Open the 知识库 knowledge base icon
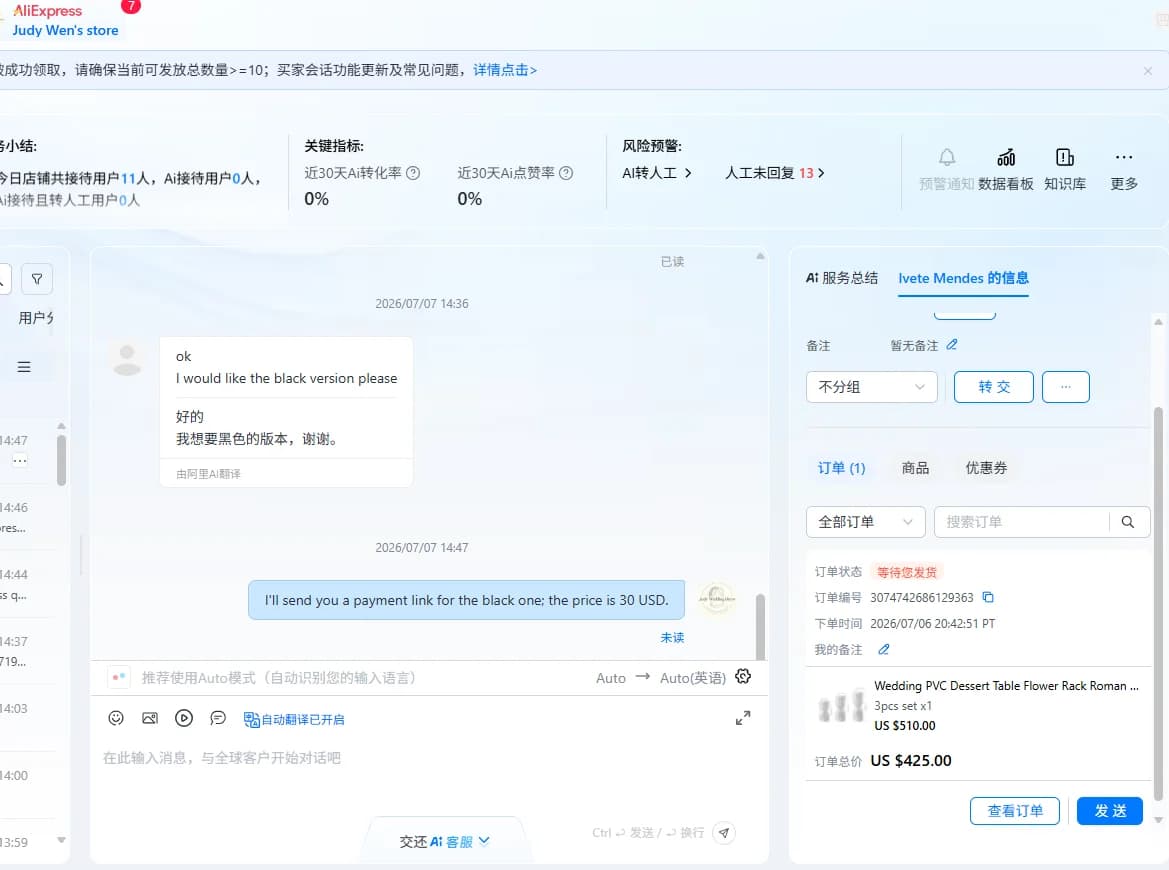The image size is (1169, 870). coord(1065,169)
